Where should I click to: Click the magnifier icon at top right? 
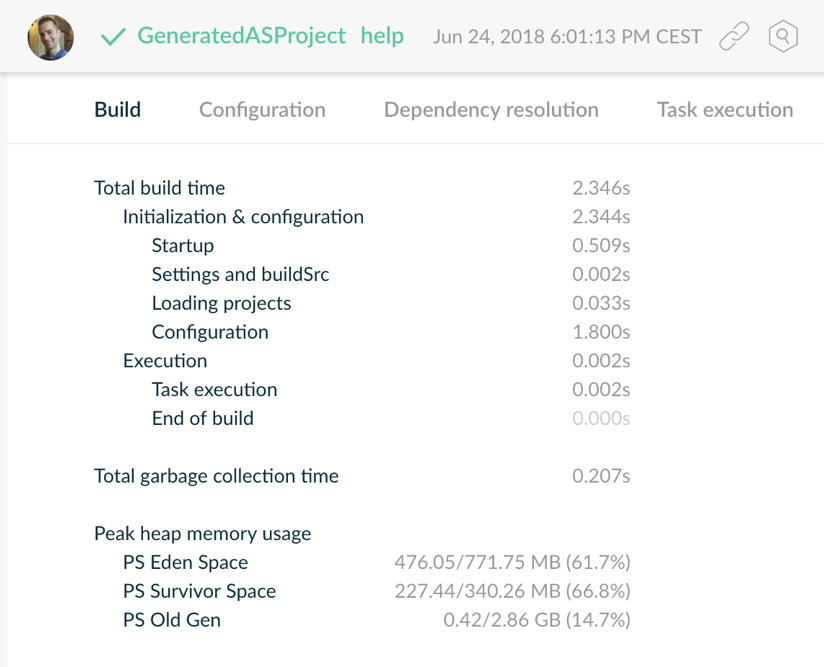(x=783, y=35)
